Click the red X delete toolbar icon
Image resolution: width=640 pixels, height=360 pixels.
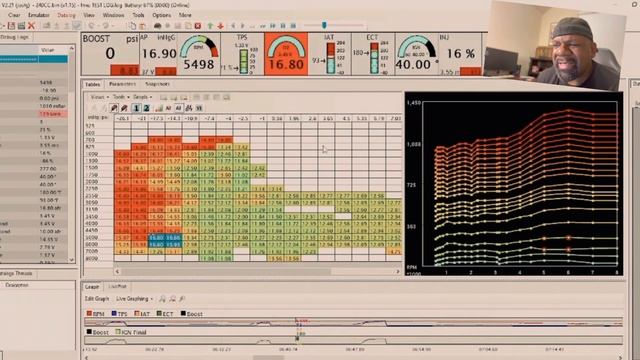pos(31,26)
